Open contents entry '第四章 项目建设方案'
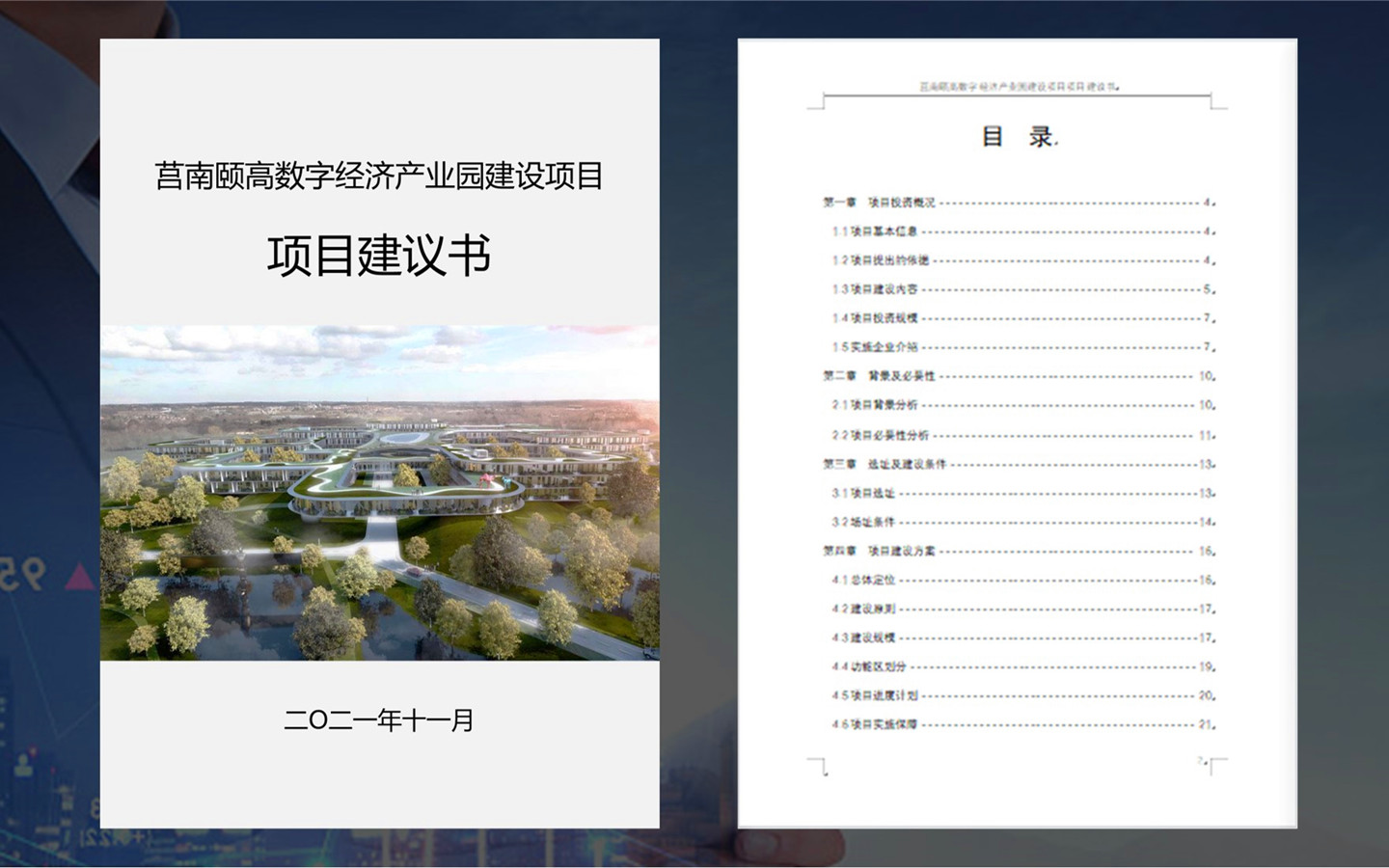The image size is (1389, 868). point(1019,552)
